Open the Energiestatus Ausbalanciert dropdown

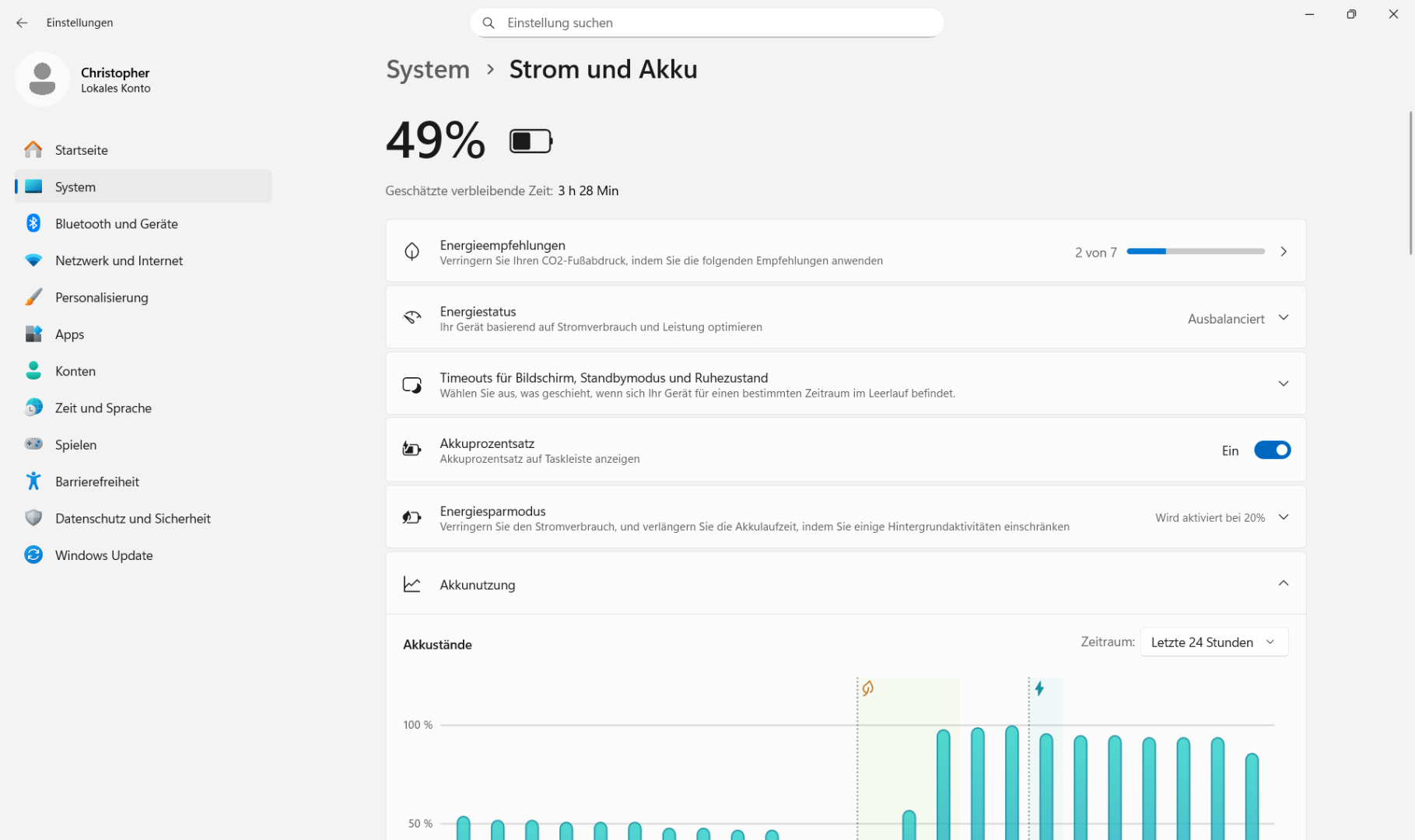[x=1238, y=318]
